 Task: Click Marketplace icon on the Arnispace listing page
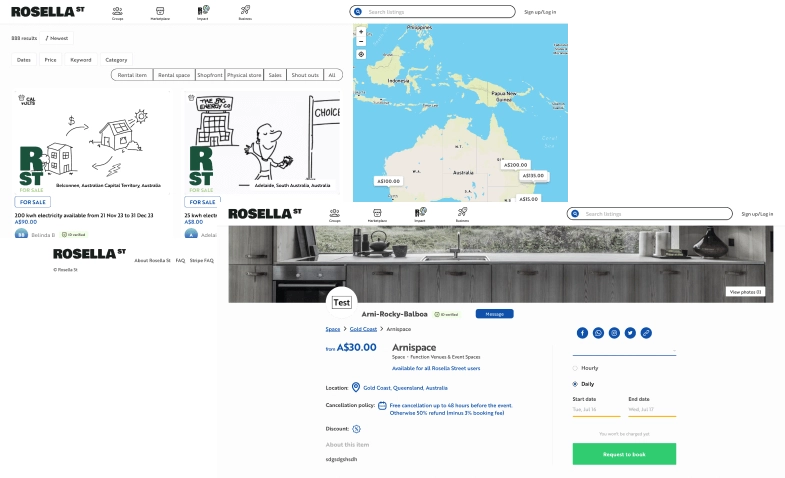(377, 213)
